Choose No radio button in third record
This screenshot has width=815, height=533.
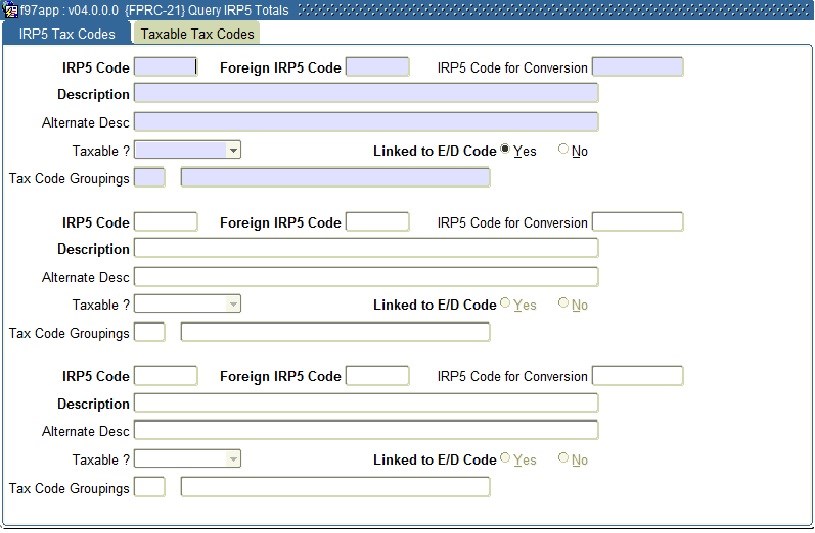pyautogui.click(x=563, y=459)
